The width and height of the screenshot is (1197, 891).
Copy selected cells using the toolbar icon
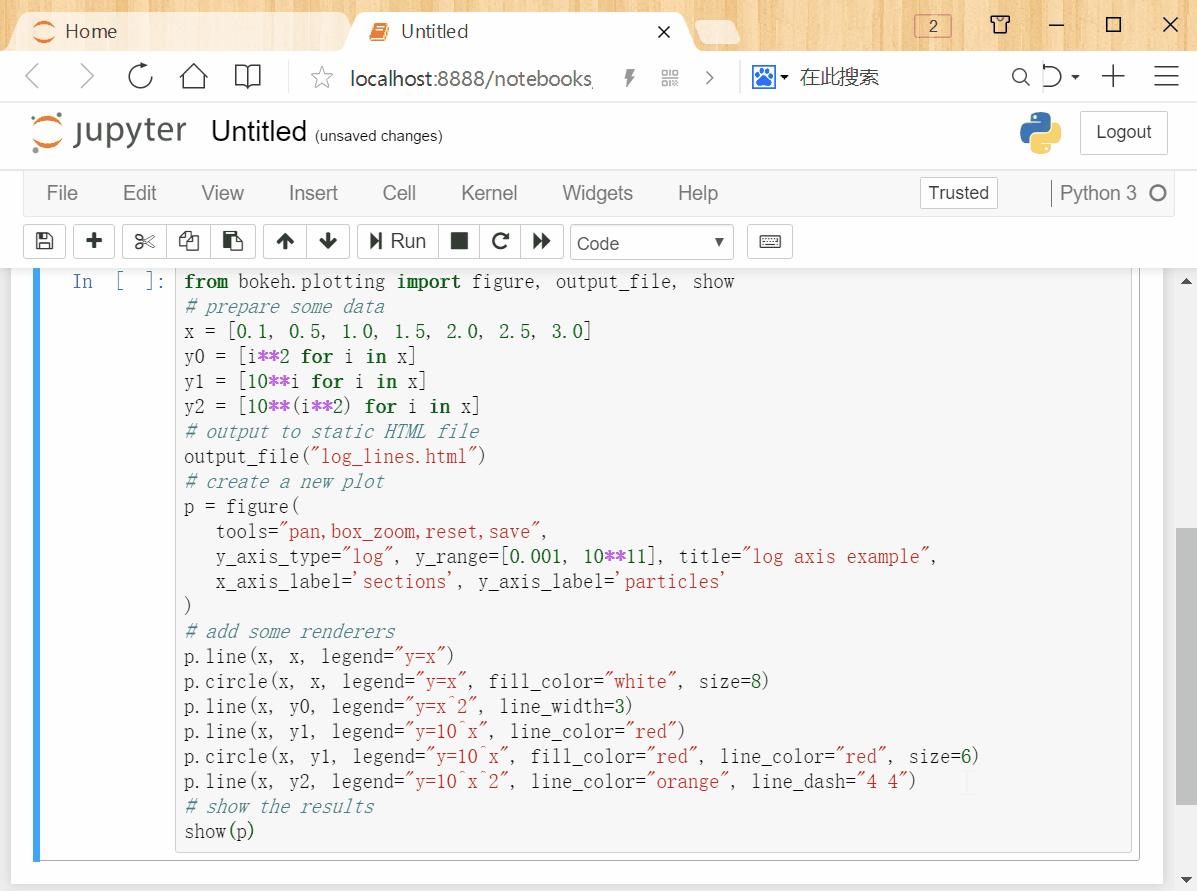[x=189, y=242]
